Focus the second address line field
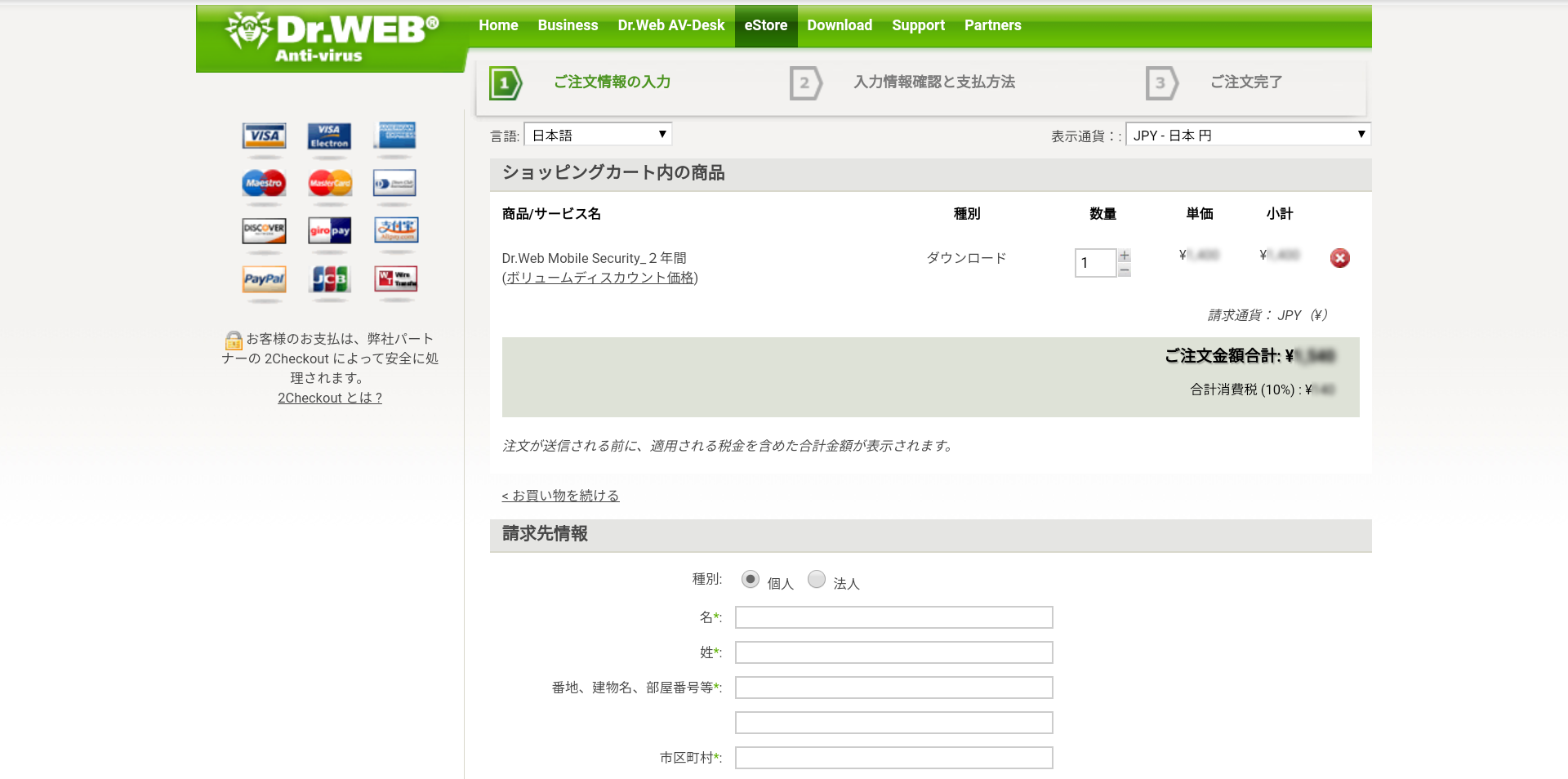The height and width of the screenshot is (779, 1568). pos(893,723)
